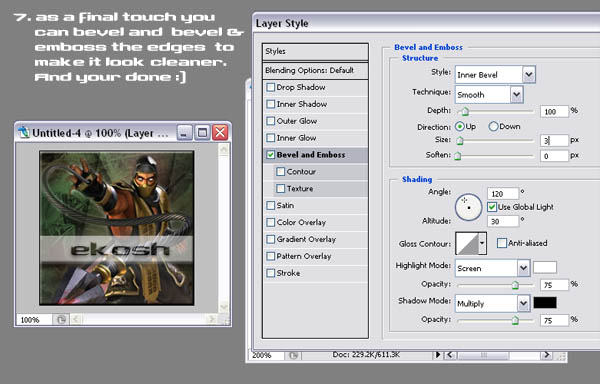Click the Altitude field showing 30

point(503,221)
